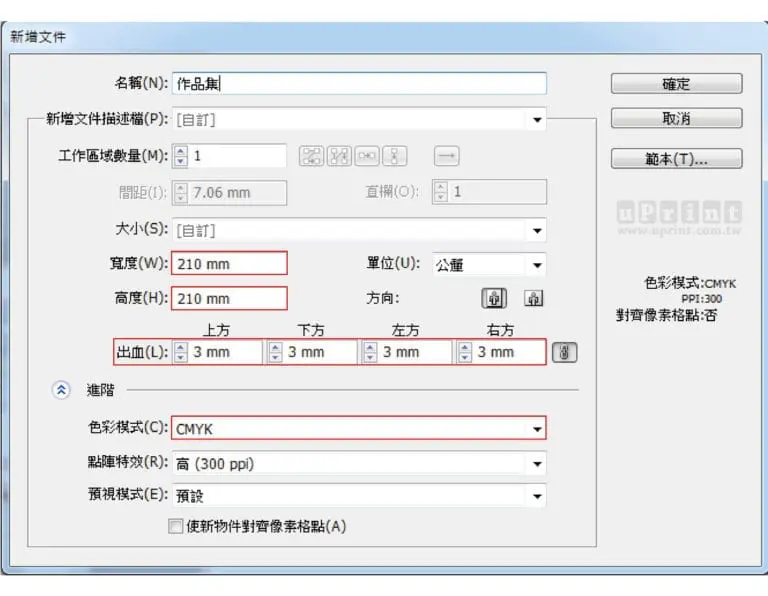Choose landscape orientation icon
This screenshot has width=768, height=596.
(534, 298)
